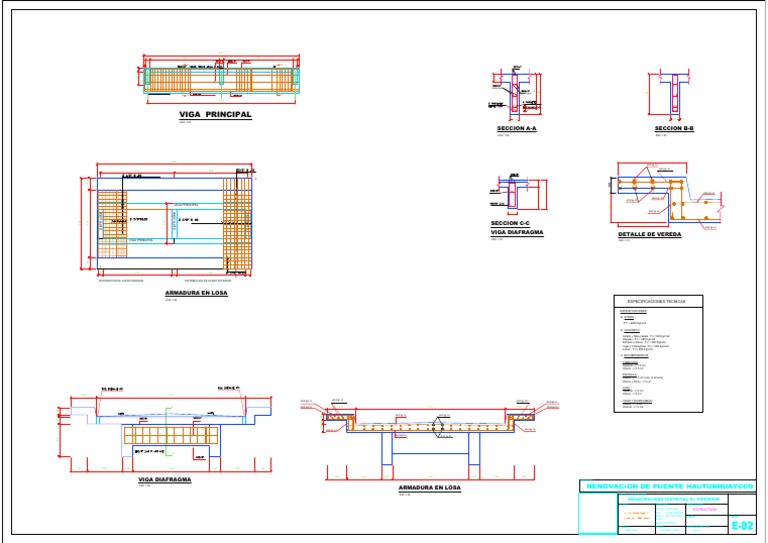The height and width of the screenshot is (543, 768).
Task: Select the slab cross-section drawing with piers
Action: tap(430, 439)
